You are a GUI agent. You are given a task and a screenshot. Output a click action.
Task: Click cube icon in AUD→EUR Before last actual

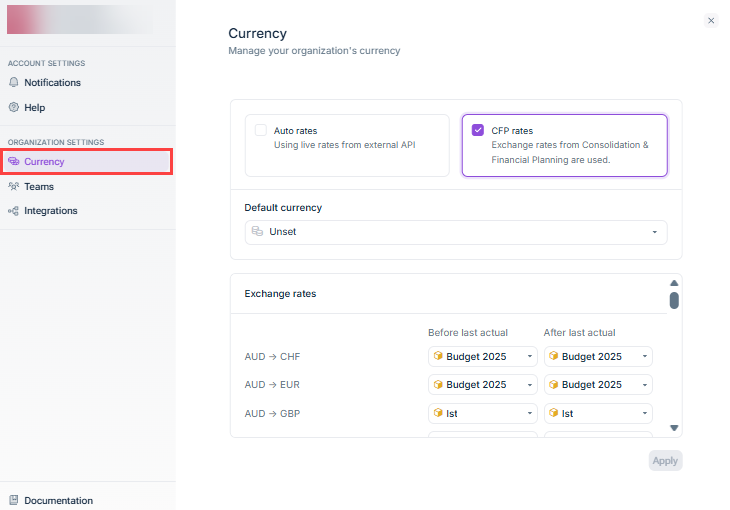pyautogui.click(x=438, y=384)
